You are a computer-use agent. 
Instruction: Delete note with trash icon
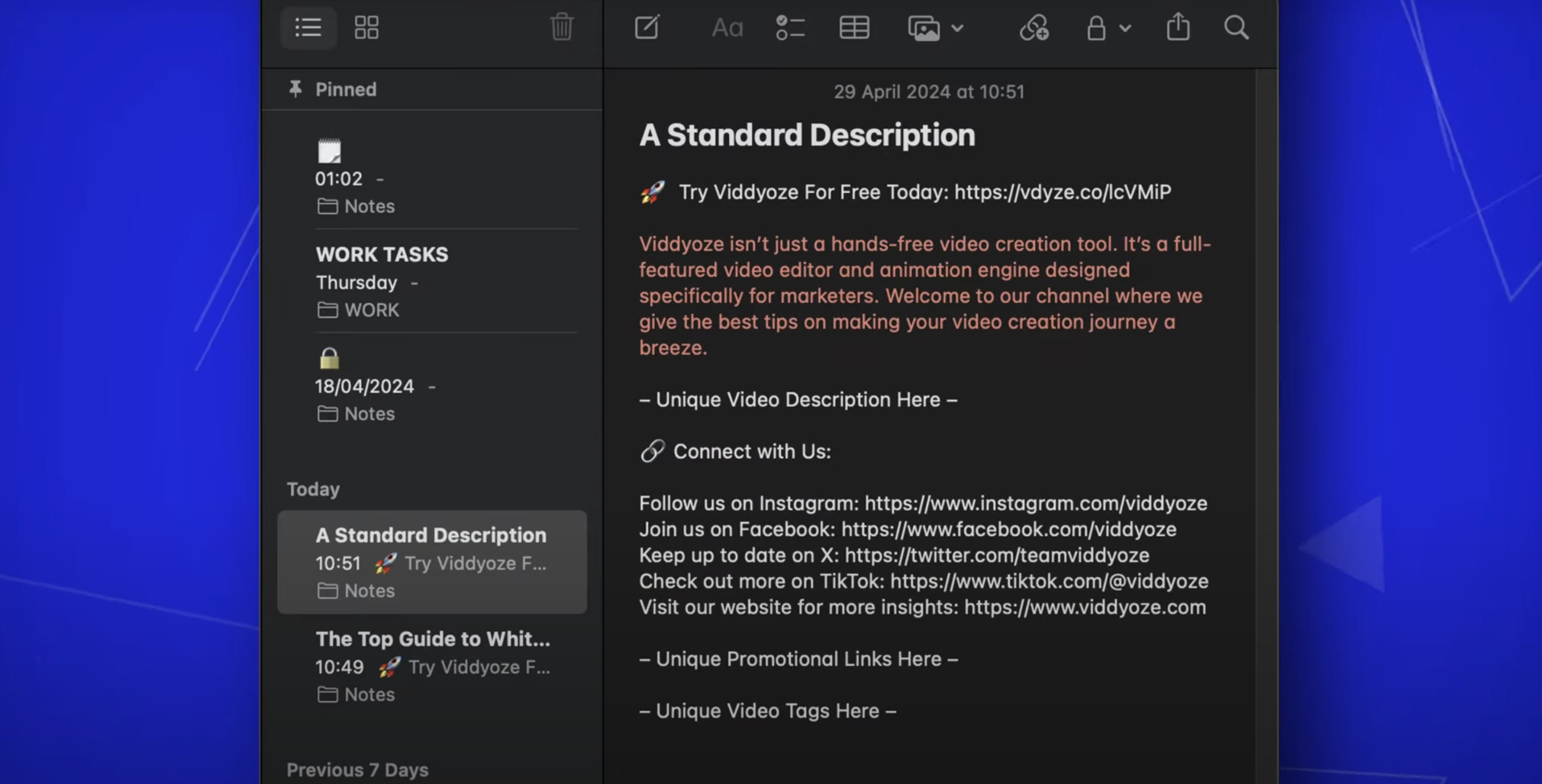click(x=562, y=27)
